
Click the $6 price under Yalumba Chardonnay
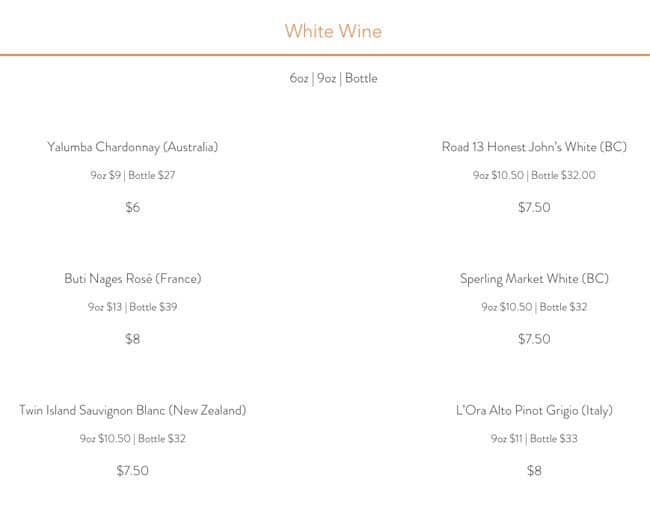click(x=132, y=208)
